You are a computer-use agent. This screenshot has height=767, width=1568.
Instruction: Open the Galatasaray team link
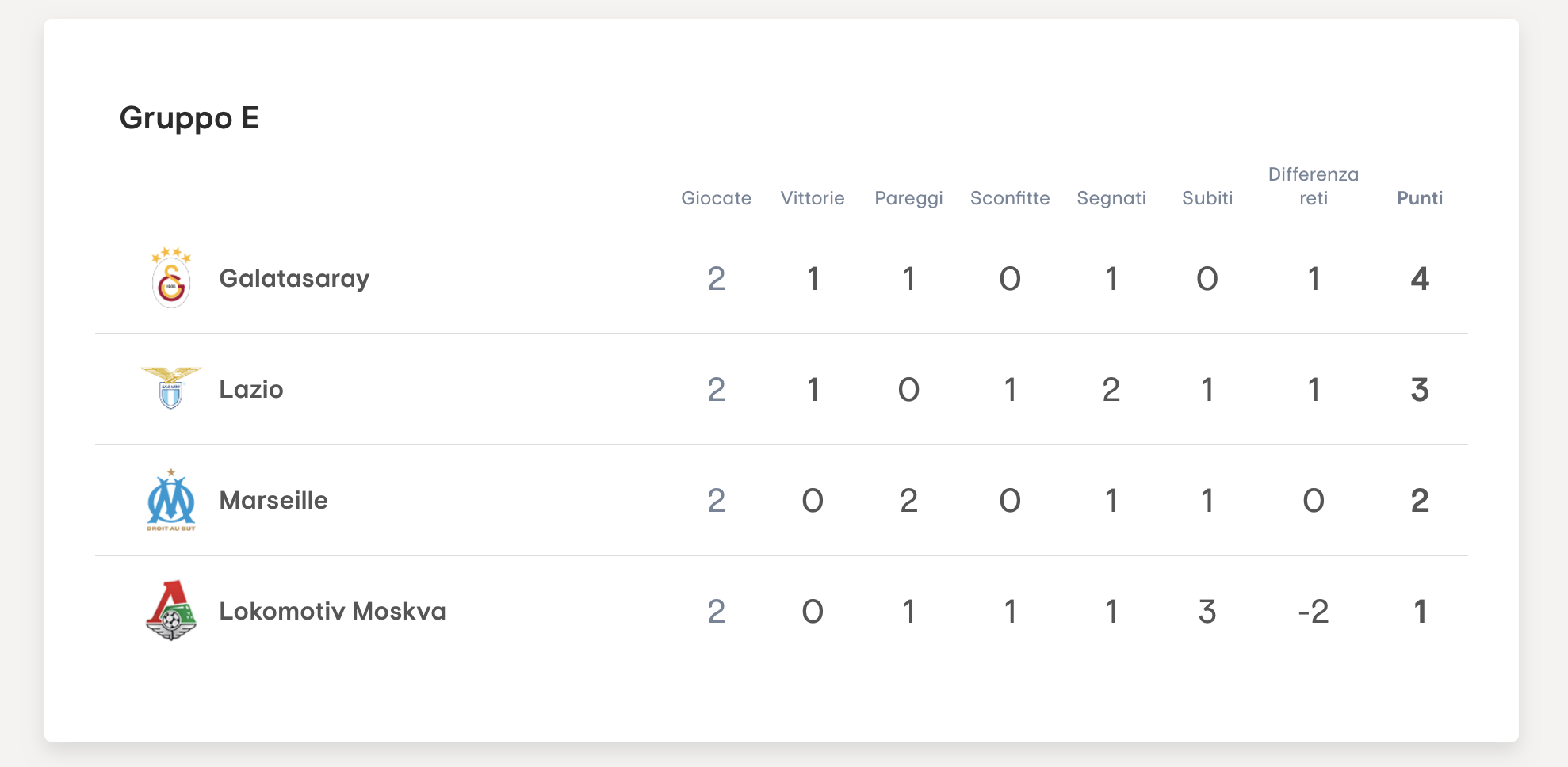(294, 279)
